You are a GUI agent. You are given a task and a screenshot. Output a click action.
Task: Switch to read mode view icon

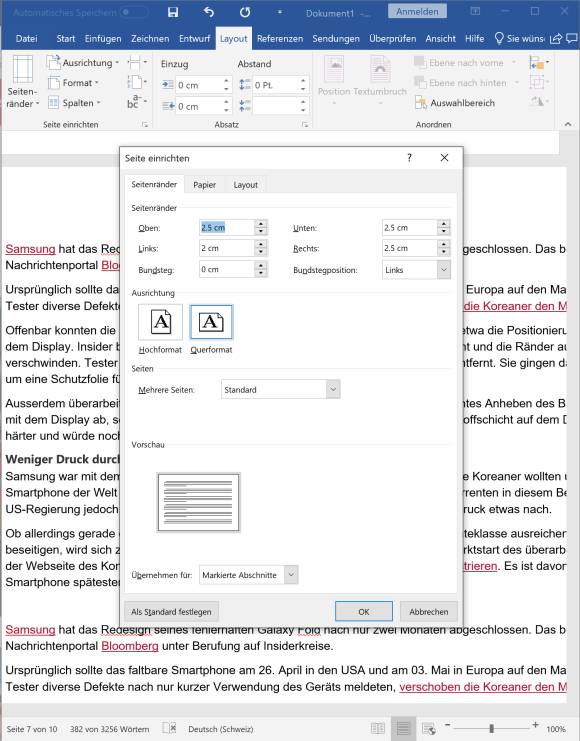(378, 728)
